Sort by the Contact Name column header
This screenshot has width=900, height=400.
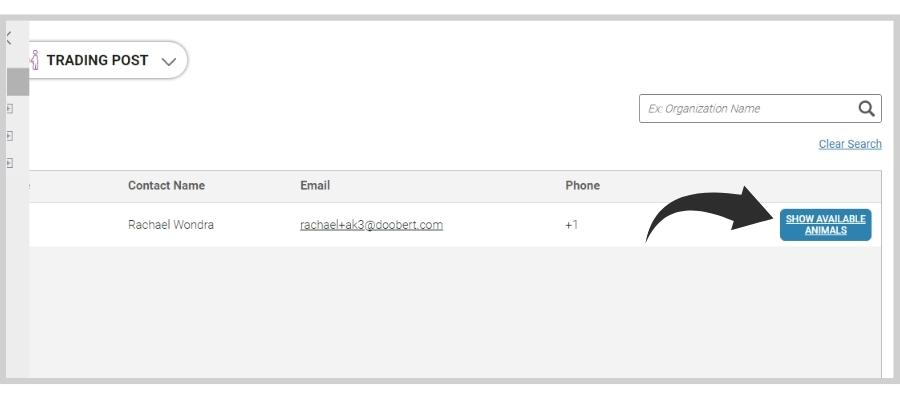click(165, 186)
